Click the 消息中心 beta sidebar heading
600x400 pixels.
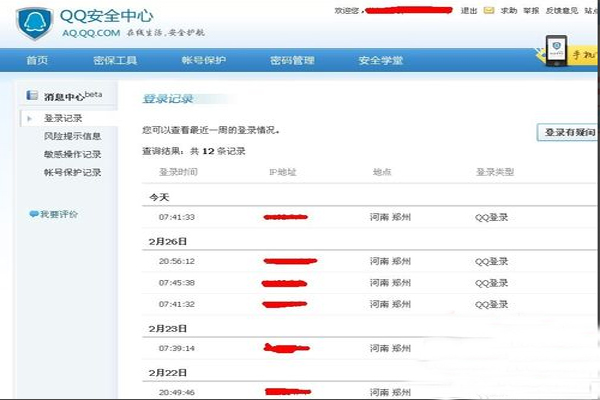[73, 95]
